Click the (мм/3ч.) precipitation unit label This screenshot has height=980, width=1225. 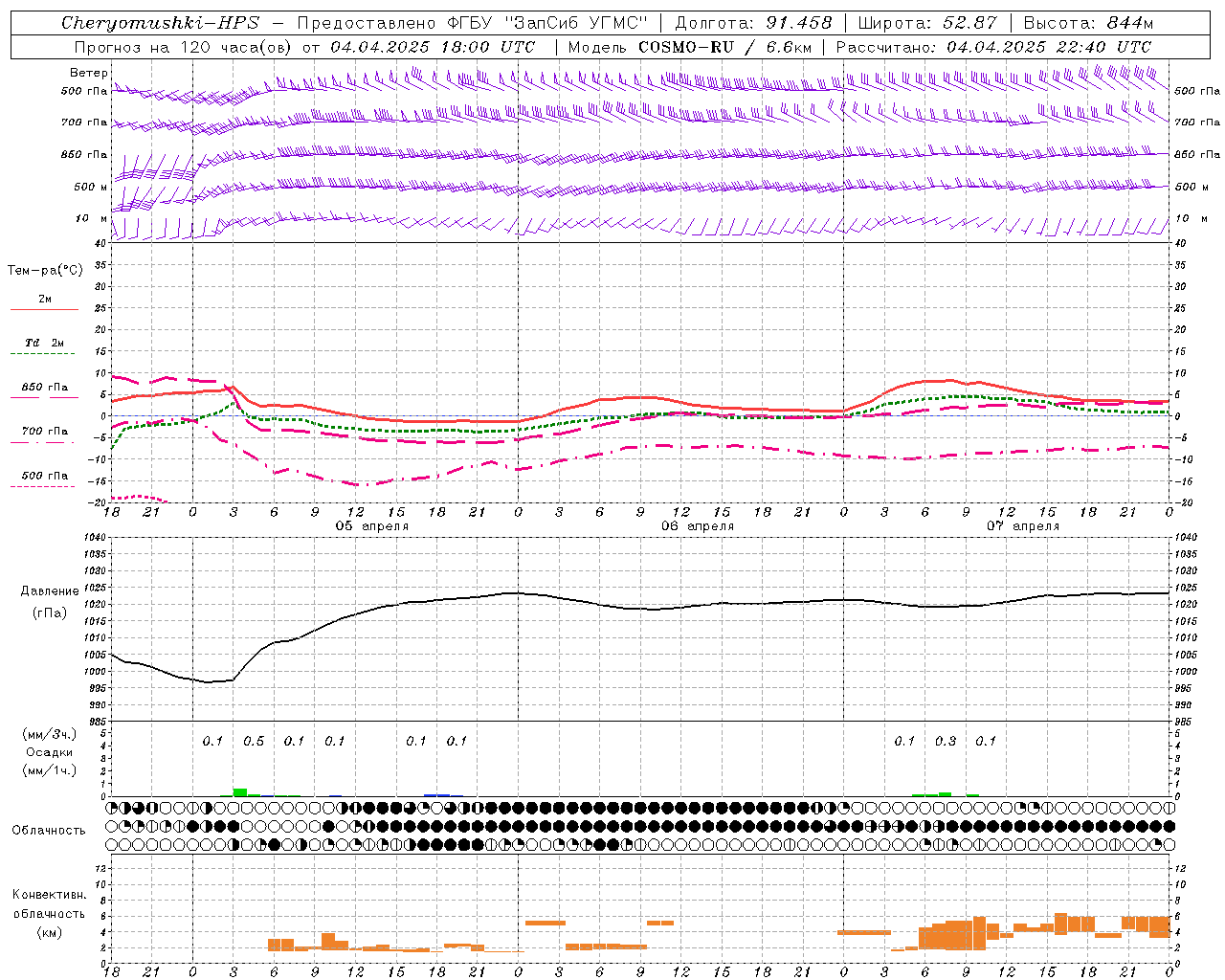point(50,734)
